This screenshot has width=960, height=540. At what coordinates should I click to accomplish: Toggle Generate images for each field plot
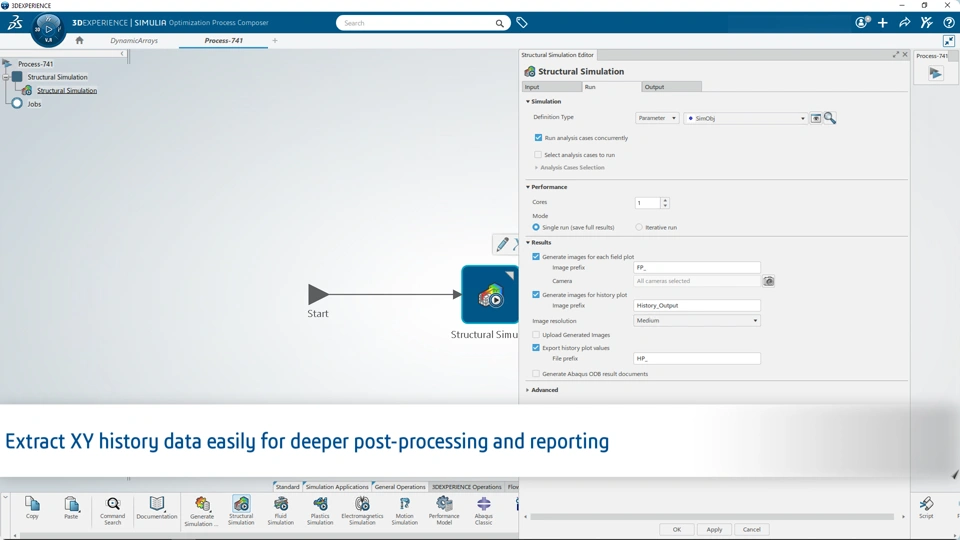(x=536, y=257)
